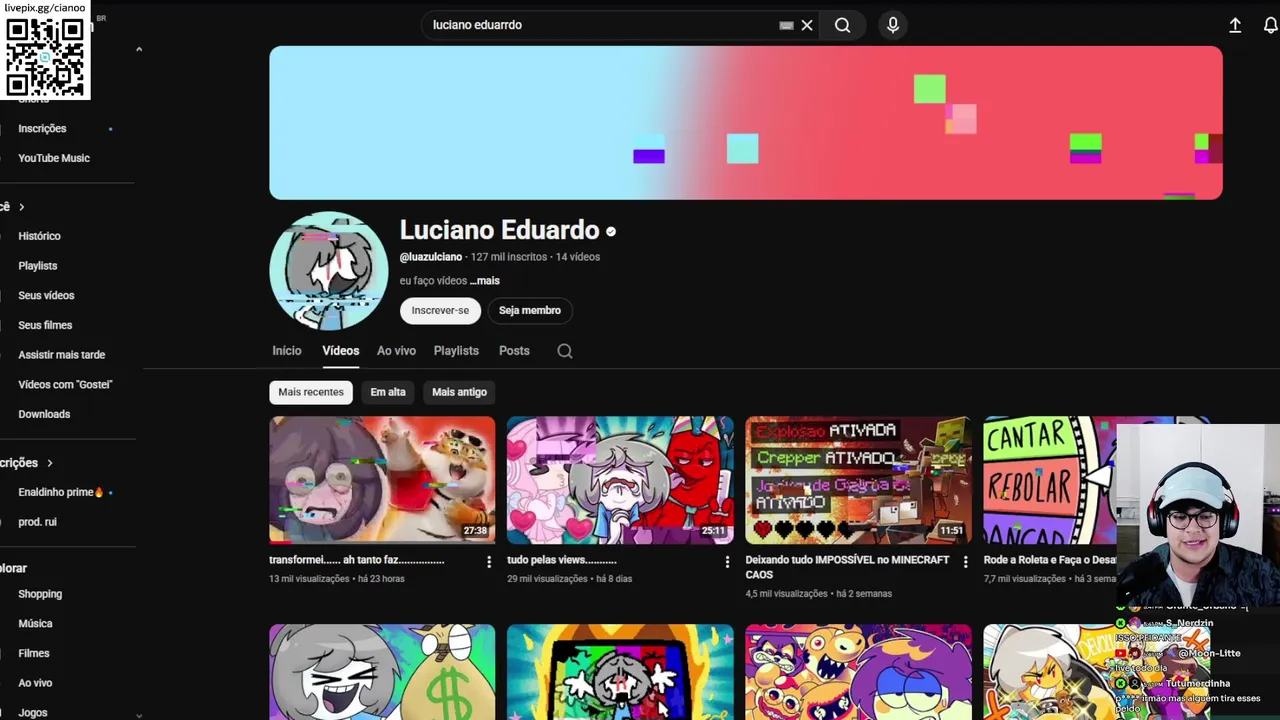Open the purple-haired character thumbnail

point(858,672)
